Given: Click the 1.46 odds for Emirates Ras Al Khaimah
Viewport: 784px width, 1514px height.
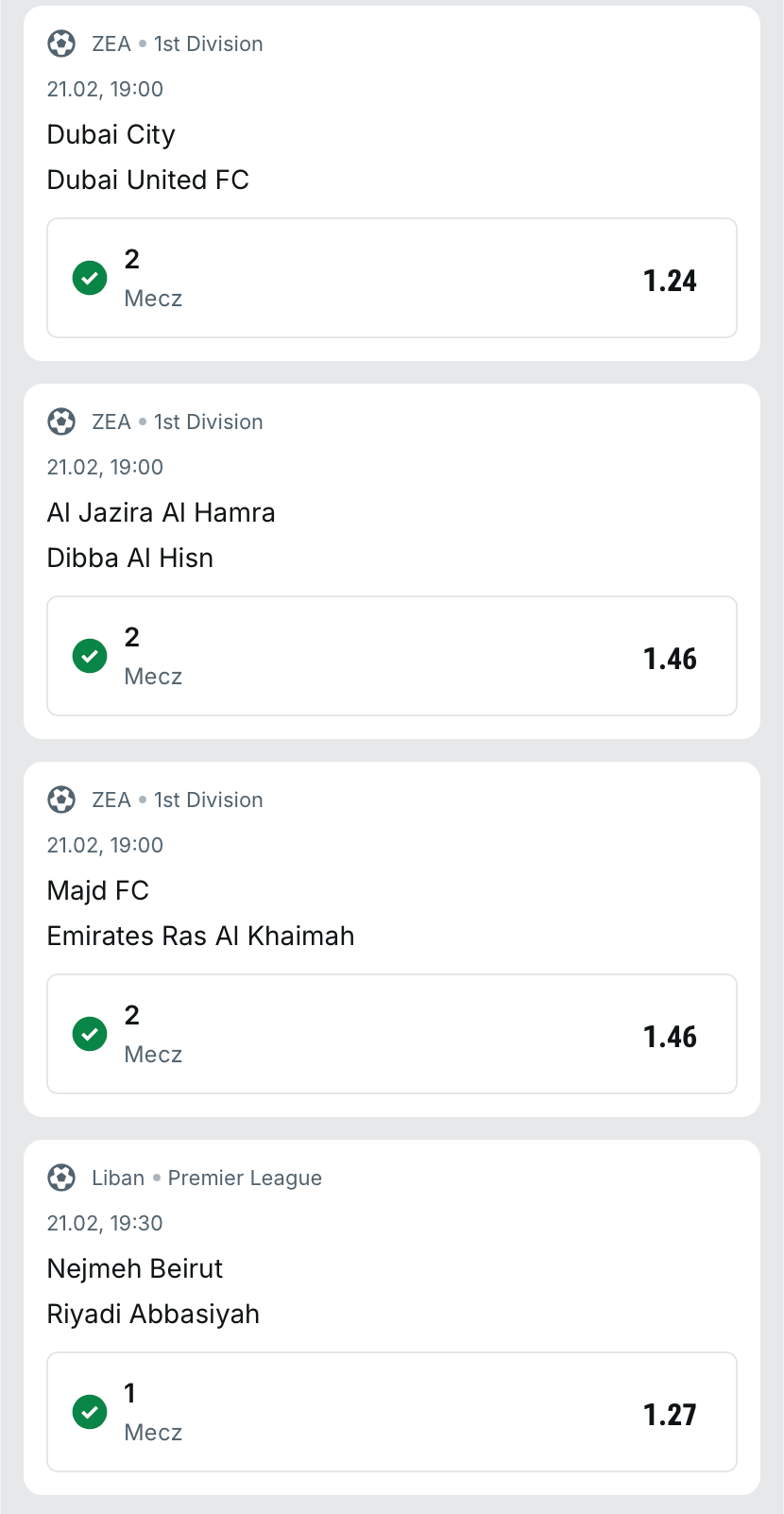Looking at the screenshot, I should tap(670, 1037).
